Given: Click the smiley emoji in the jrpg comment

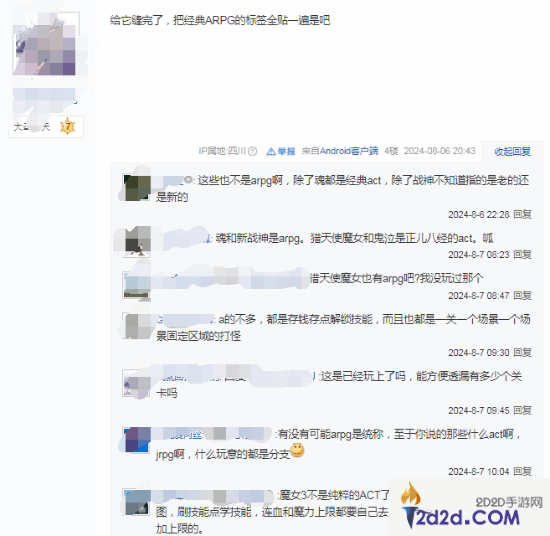Looking at the screenshot, I should [297, 450].
